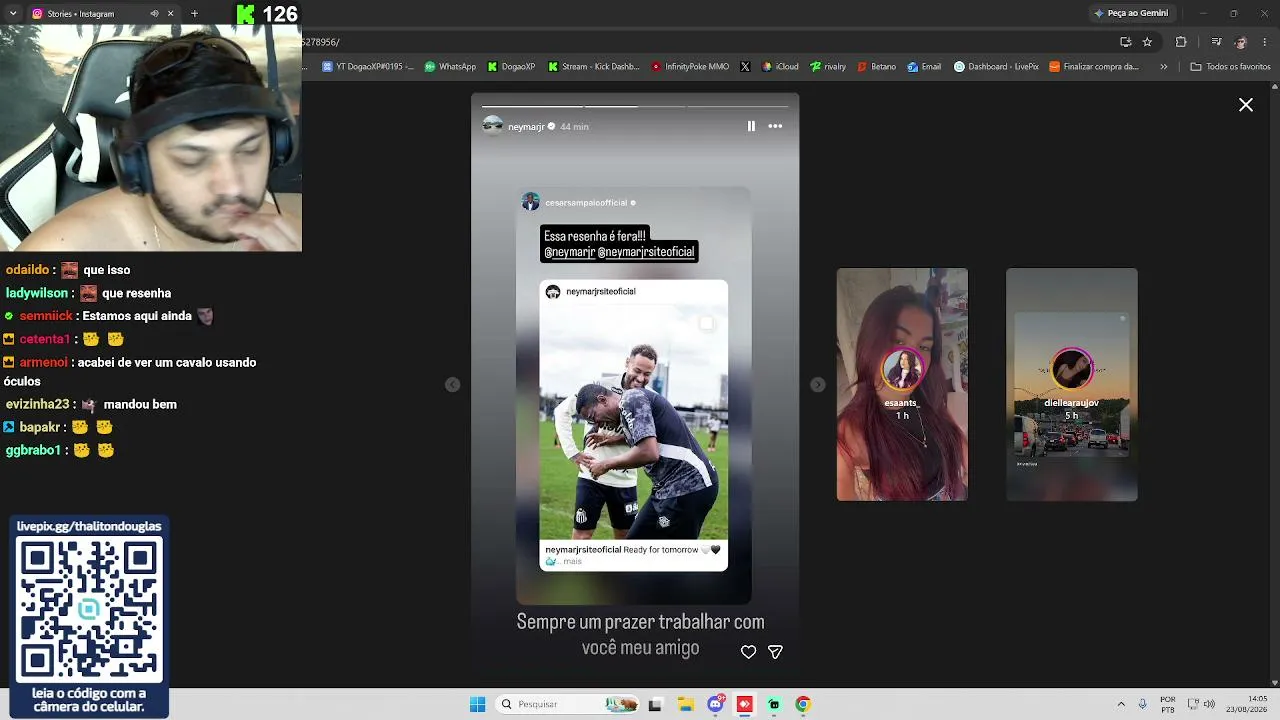Open the cesarsampaioofficial reshared profile link

tap(586, 203)
